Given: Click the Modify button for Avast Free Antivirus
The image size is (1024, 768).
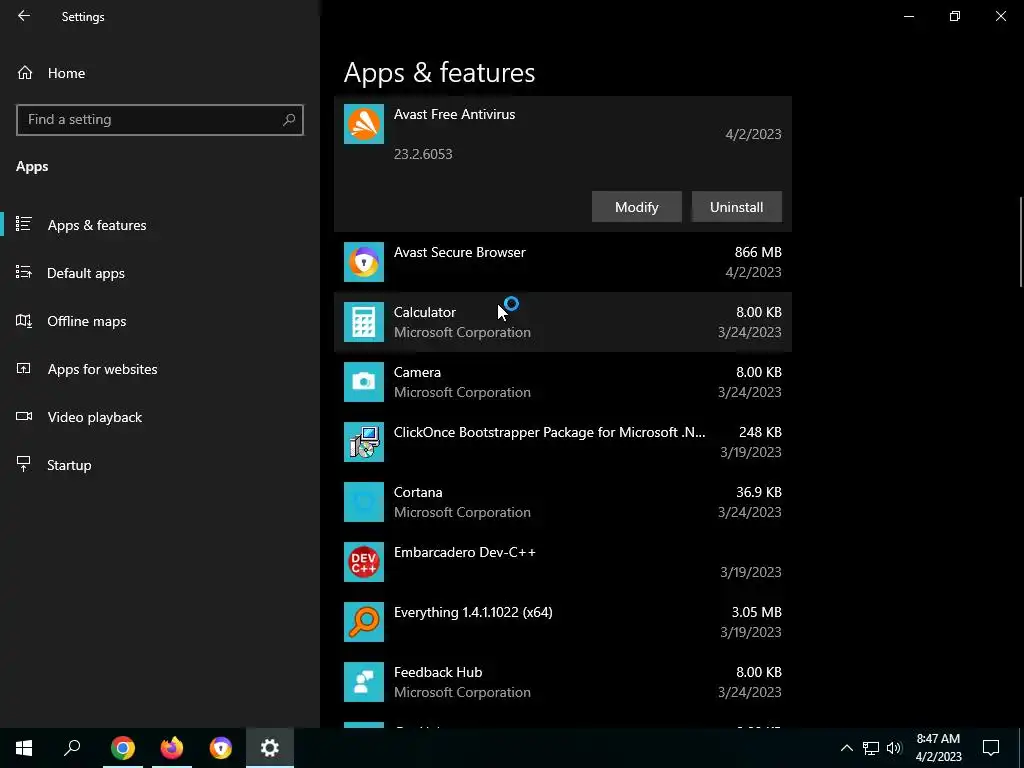Looking at the screenshot, I should click(637, 207).
